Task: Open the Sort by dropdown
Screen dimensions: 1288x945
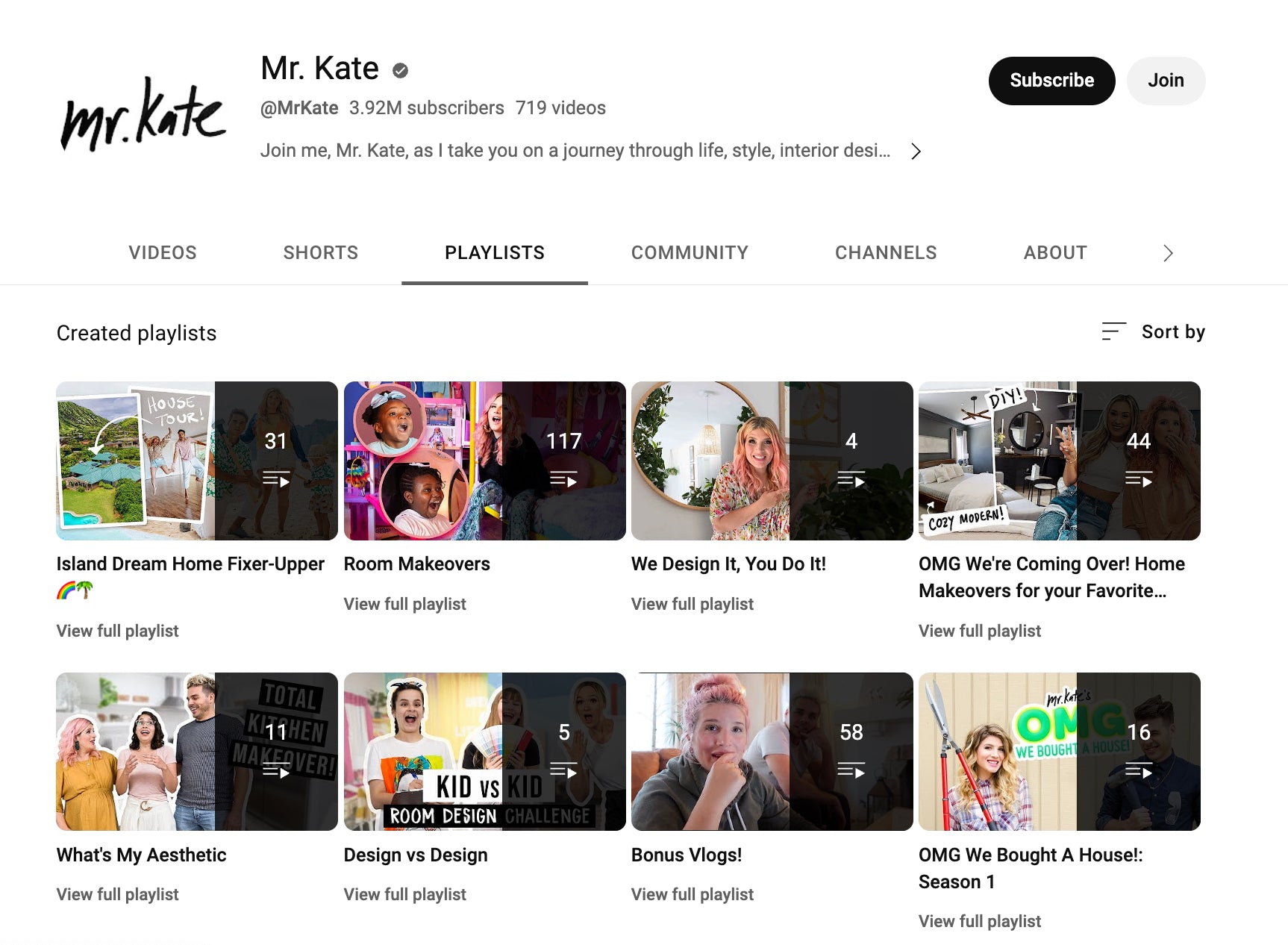Action: click(1153, 331)
